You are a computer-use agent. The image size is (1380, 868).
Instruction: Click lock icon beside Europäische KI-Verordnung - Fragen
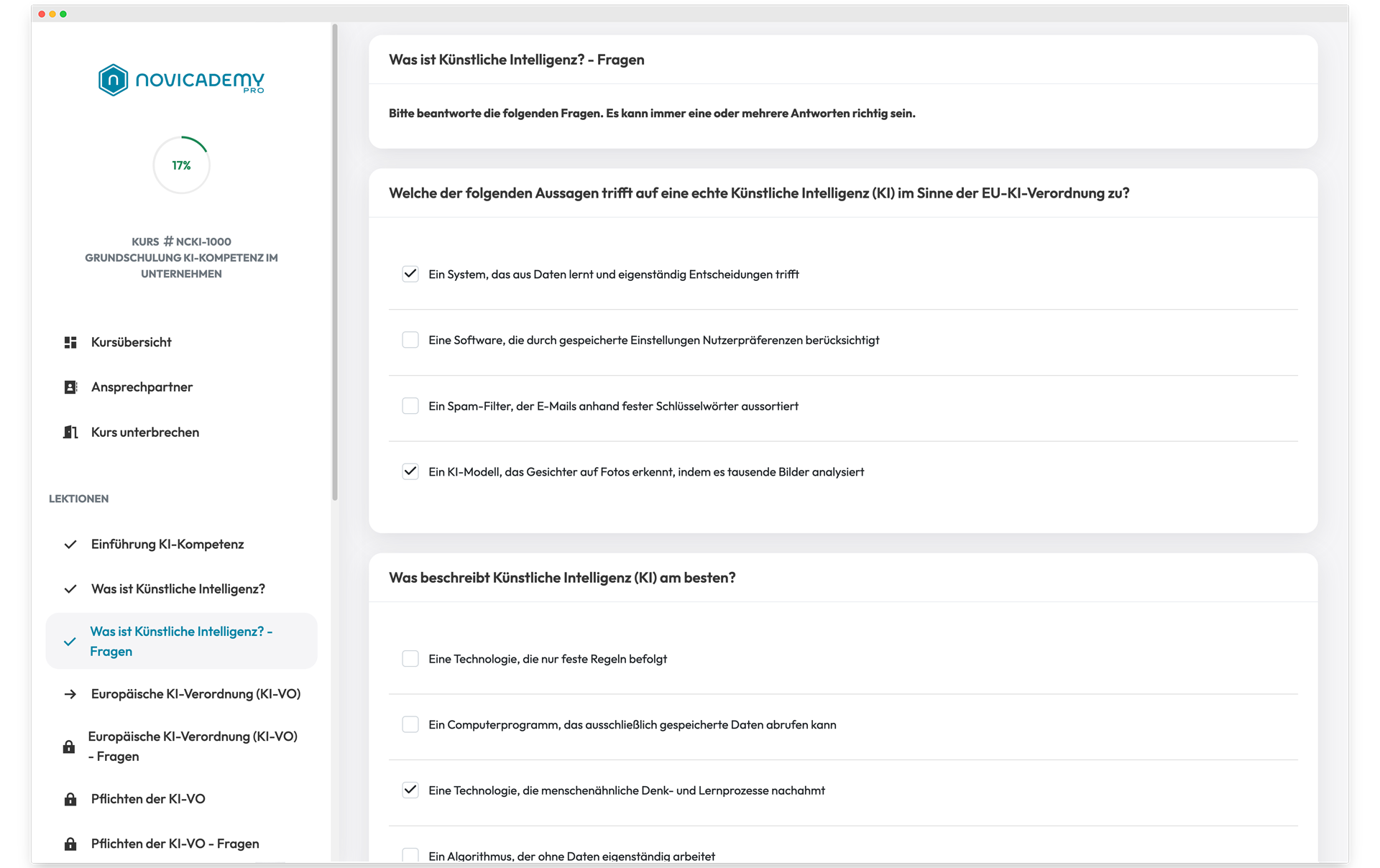pyautogui.click(x=69, y=747)
